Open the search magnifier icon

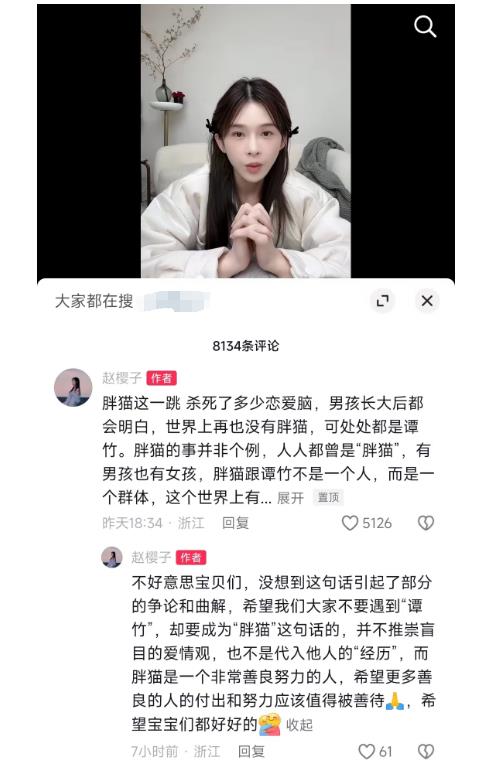tap(425, 26)
